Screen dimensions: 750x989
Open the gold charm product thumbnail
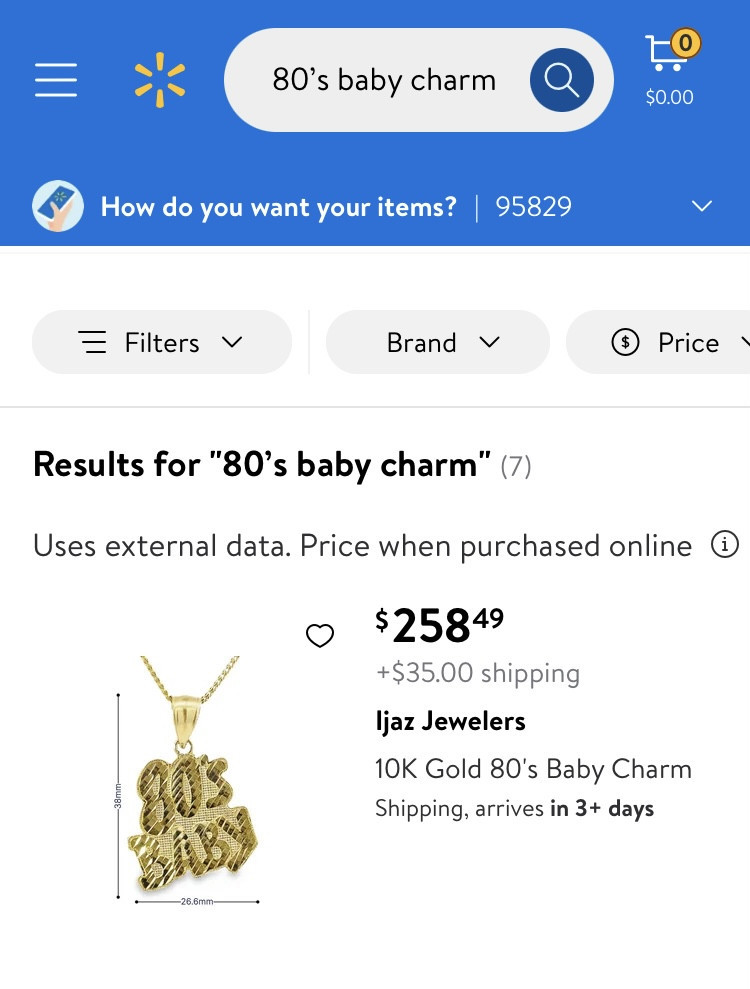[x=192, y=780]
